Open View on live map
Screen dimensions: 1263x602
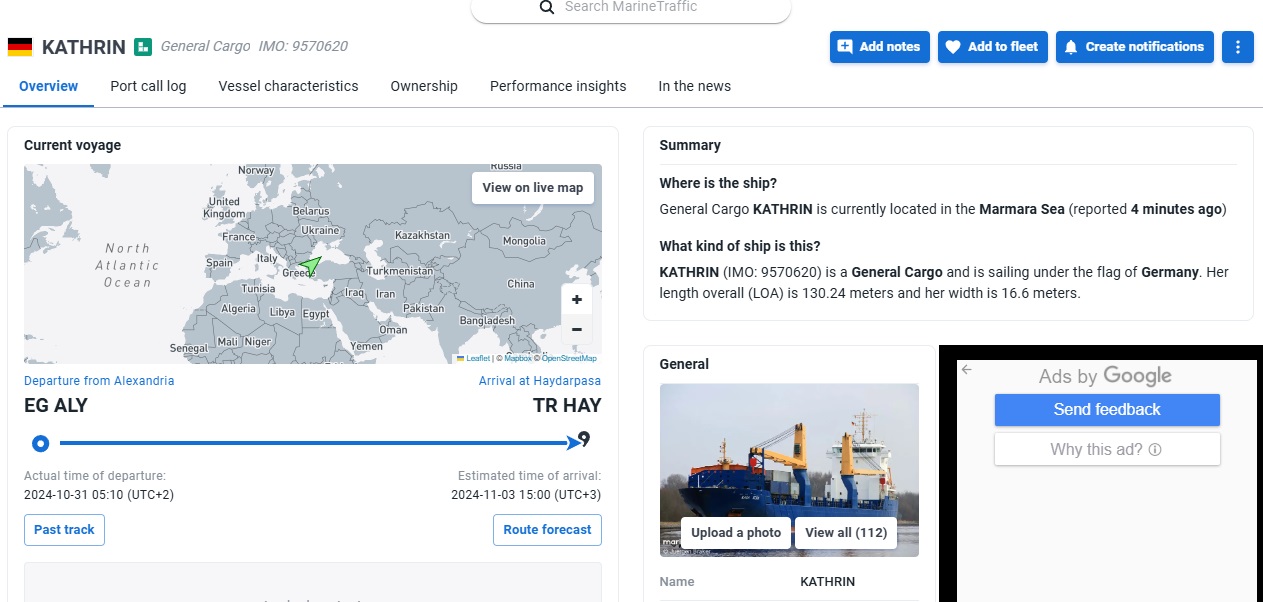[x=532, y=187]
